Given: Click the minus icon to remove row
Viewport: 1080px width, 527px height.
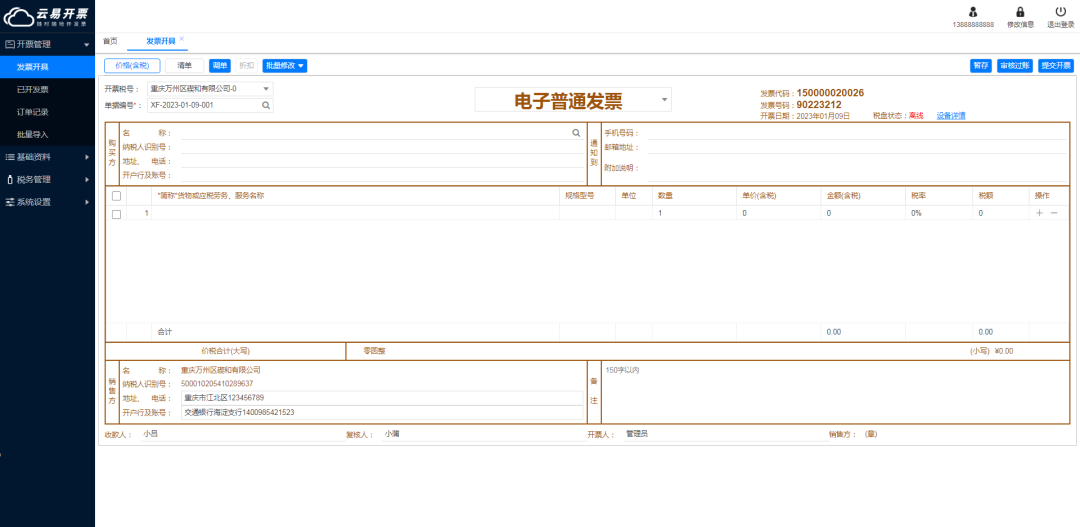Looking at the screenshot, I should point(1053,213).
